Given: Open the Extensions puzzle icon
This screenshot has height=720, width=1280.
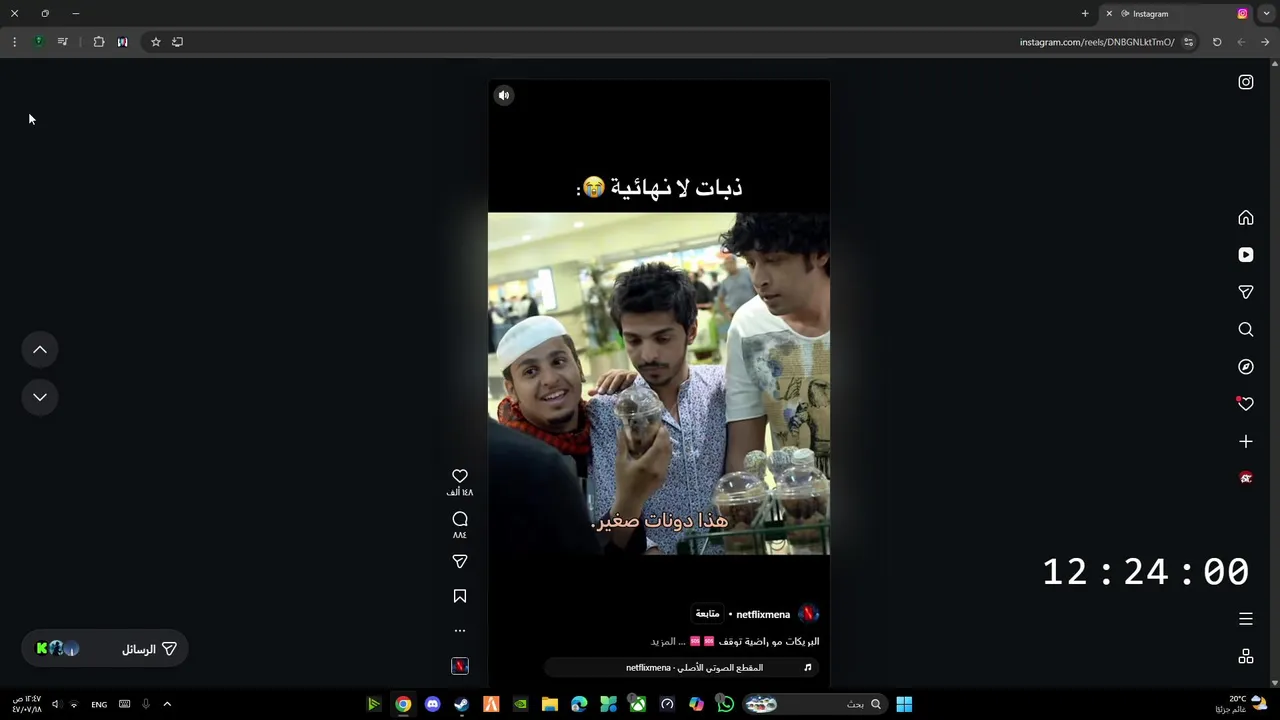Looking at the screenshot, I should pyautogui.click(x=99, y=42).
